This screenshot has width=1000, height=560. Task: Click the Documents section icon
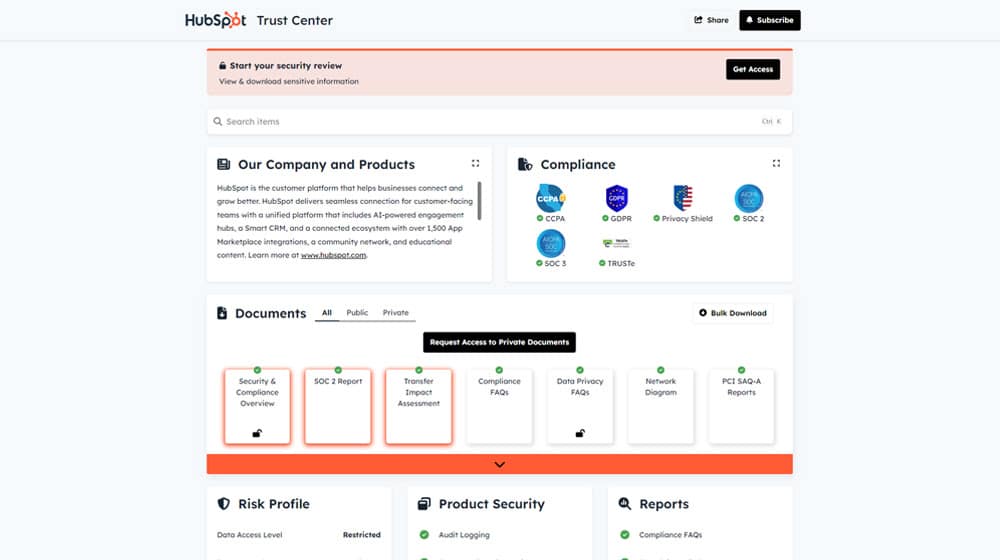coord(222,313)
